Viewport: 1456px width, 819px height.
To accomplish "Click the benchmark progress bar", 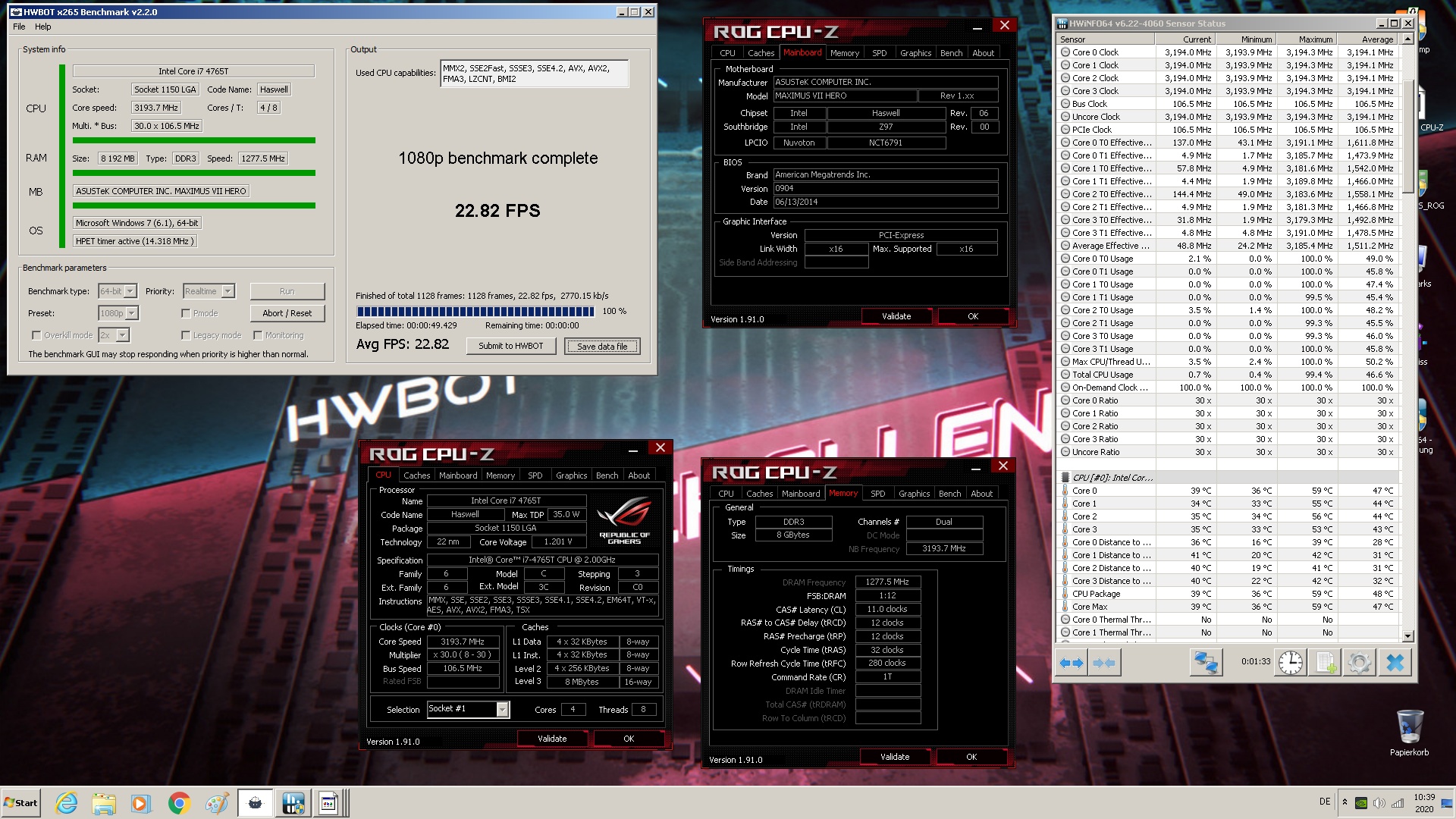I will (476, 312).
